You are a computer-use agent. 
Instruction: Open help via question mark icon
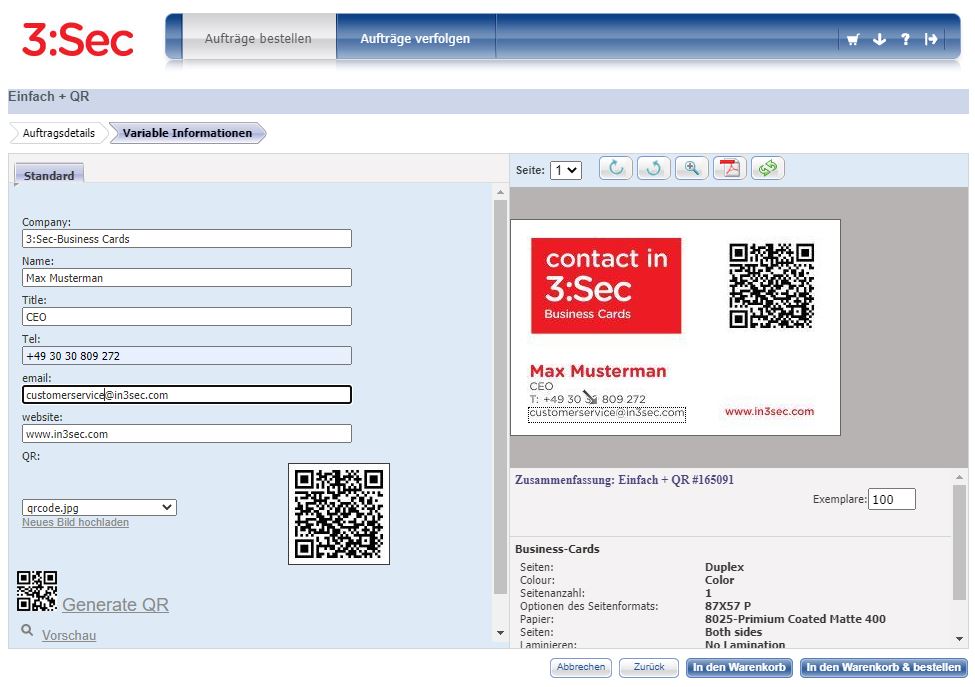(x=905, y=39)
